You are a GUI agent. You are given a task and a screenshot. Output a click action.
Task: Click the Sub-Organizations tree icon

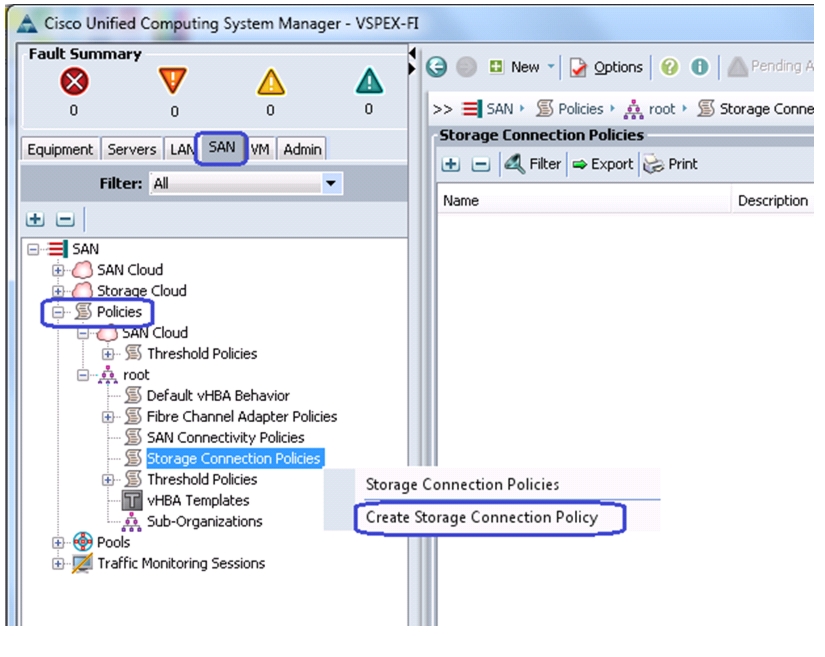tap(132, 521)
